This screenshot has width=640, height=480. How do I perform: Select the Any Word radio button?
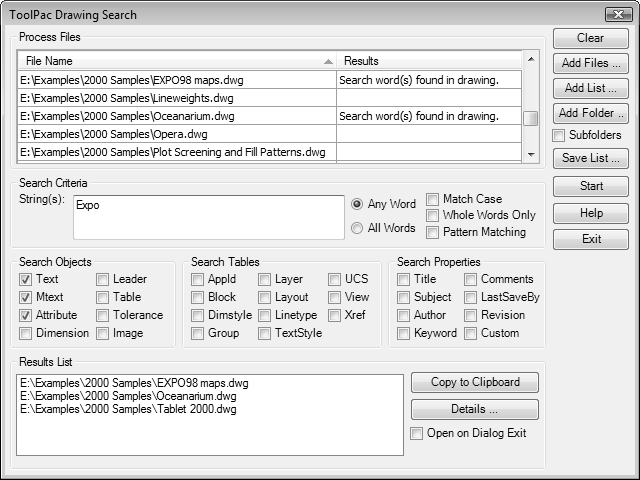(357, 204)
